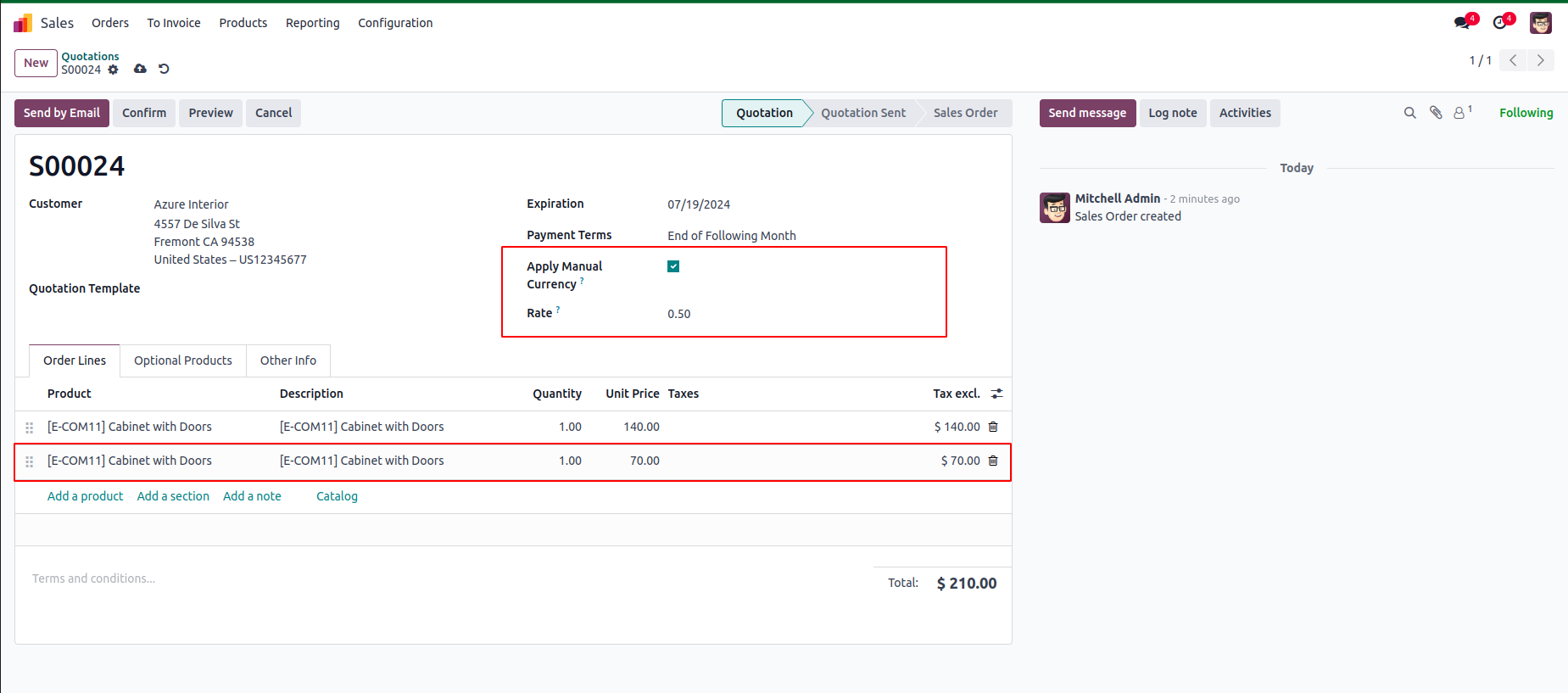Screen dimensions: 1568x693
Task: Open the chat messages icon in top bar
Action: pos(1463,22)
